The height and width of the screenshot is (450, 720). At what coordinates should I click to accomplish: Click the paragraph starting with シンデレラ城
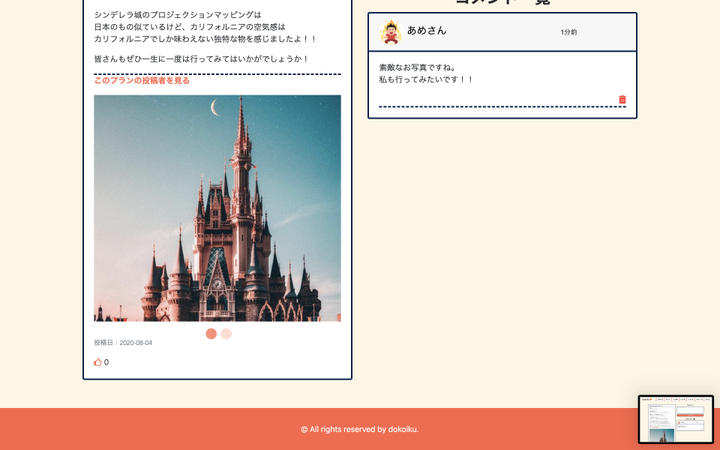click(x=177, y=15)
